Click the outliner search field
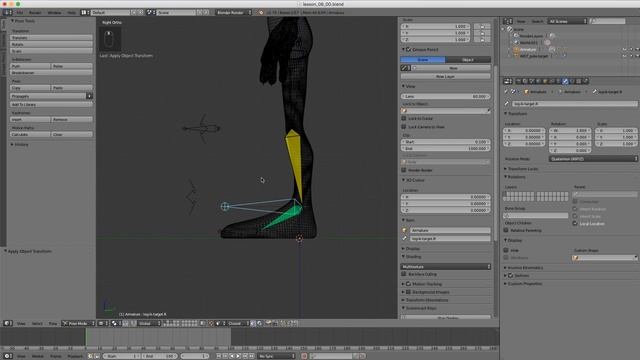The height and width of the screenshot is (360, 640). (607, 21)
